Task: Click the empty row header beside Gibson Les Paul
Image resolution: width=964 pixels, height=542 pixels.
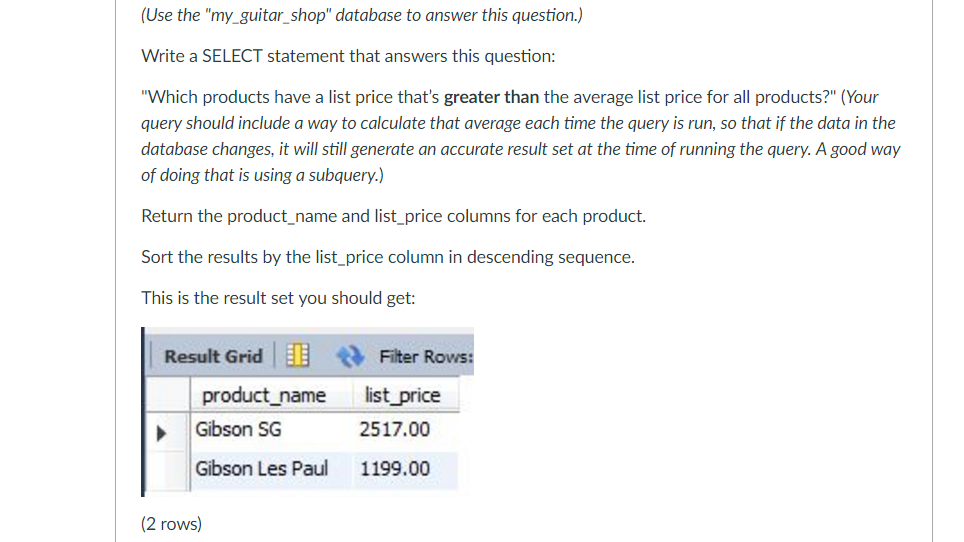Action: coord(167,471)
